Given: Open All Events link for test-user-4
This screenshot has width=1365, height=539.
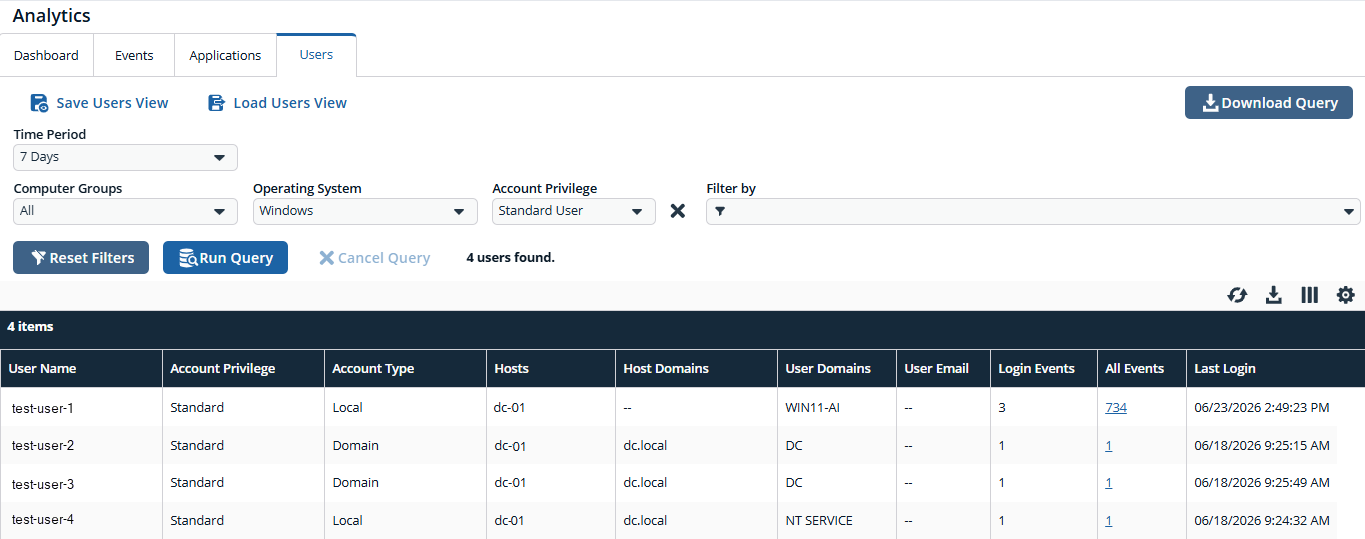Looking at the screenshot, I should [x=1109, y=520].
